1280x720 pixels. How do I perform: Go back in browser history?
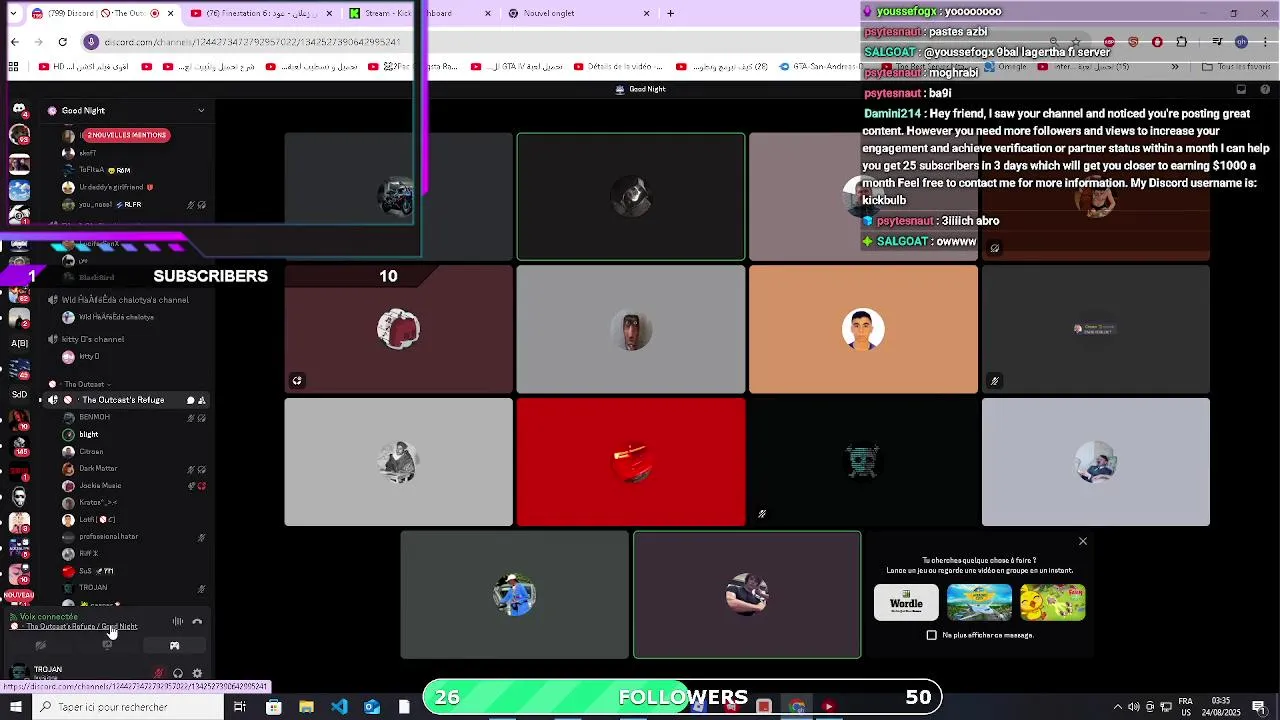14,41
